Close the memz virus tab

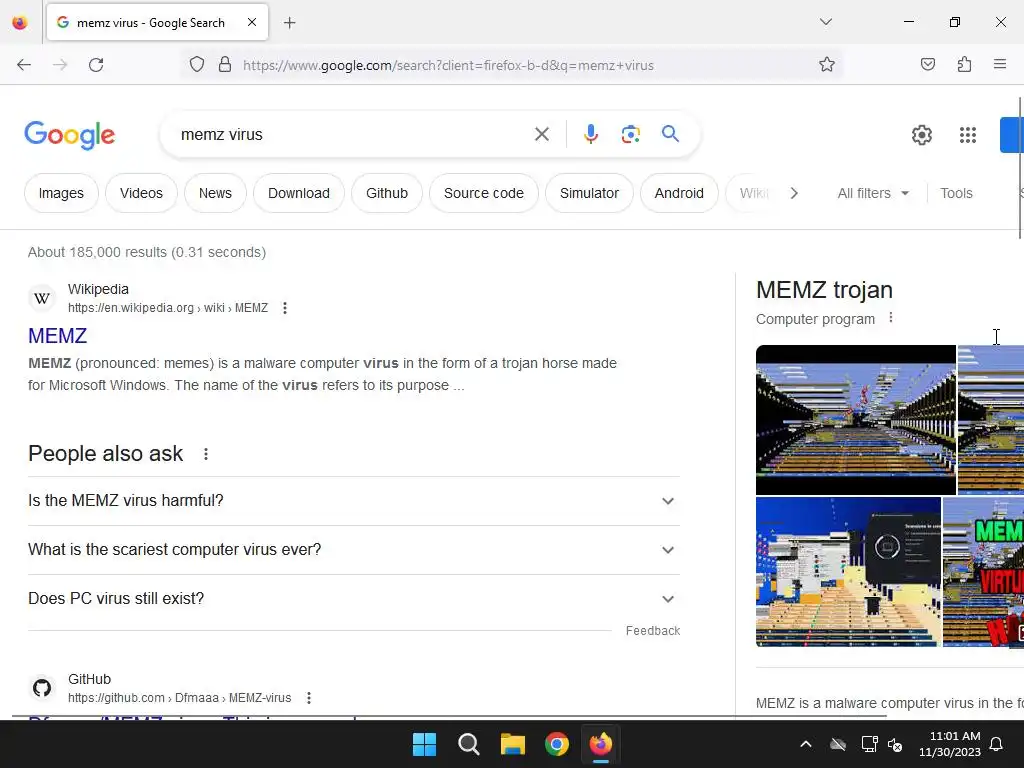tap(252, 22)
